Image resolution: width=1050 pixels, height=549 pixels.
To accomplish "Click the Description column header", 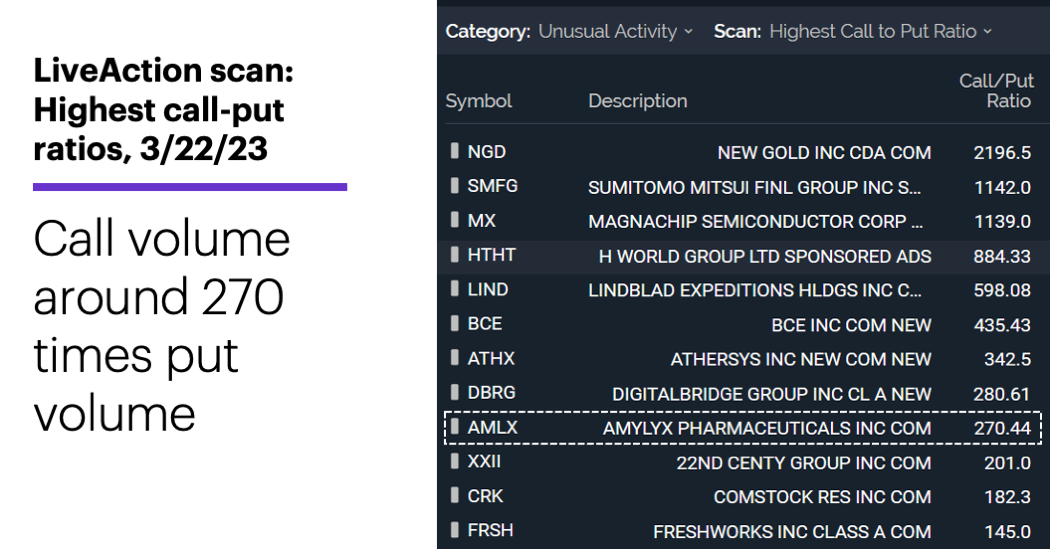I will pos(638,101).
